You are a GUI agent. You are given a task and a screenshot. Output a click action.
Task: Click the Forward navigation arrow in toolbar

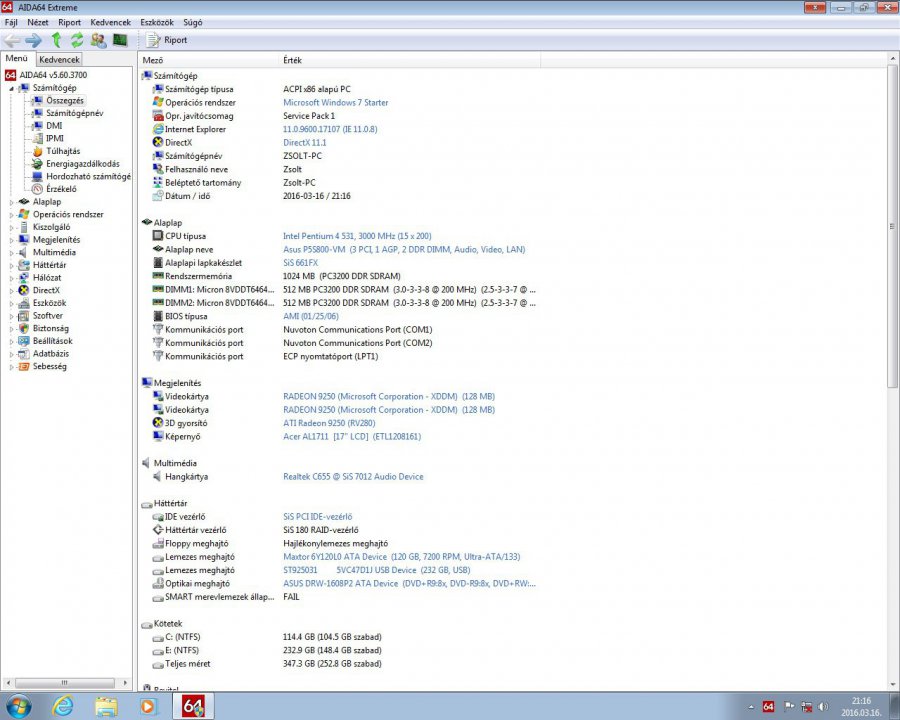click(33, 40)
